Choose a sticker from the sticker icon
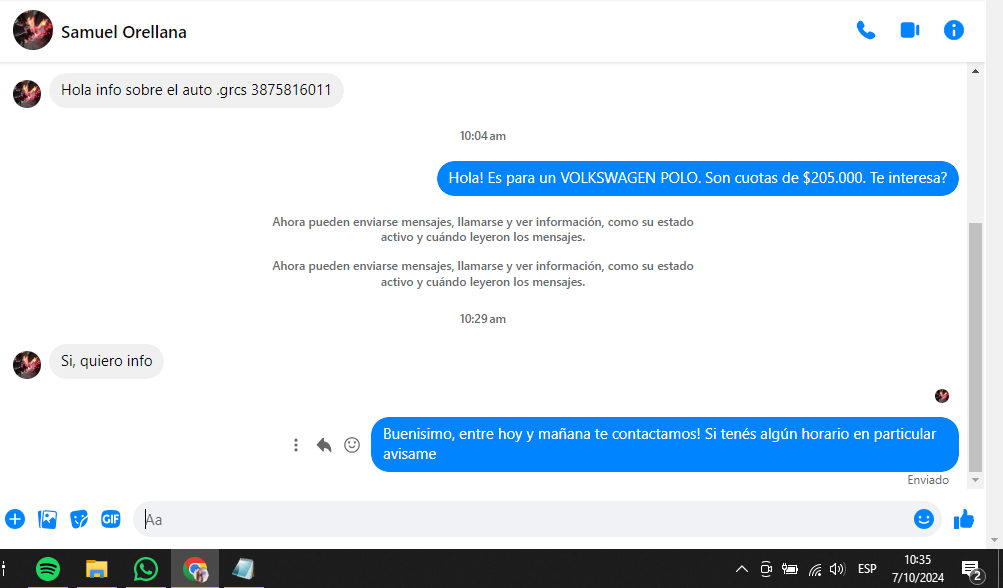 pyautogui.click(x=79, y=519)
